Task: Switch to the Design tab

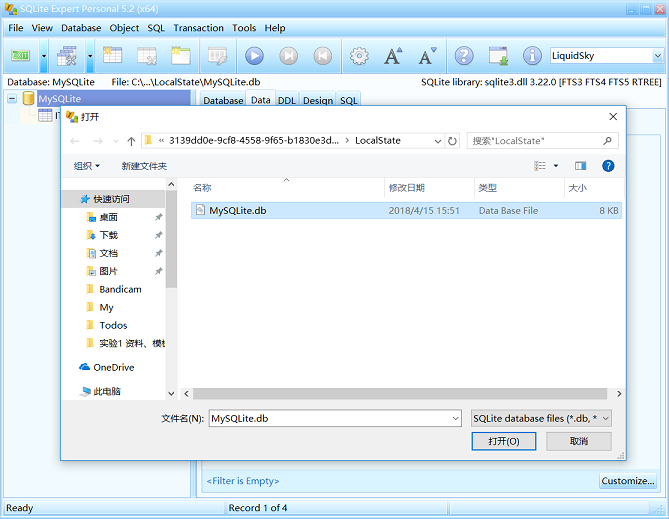Action: [x=318, y=100]
